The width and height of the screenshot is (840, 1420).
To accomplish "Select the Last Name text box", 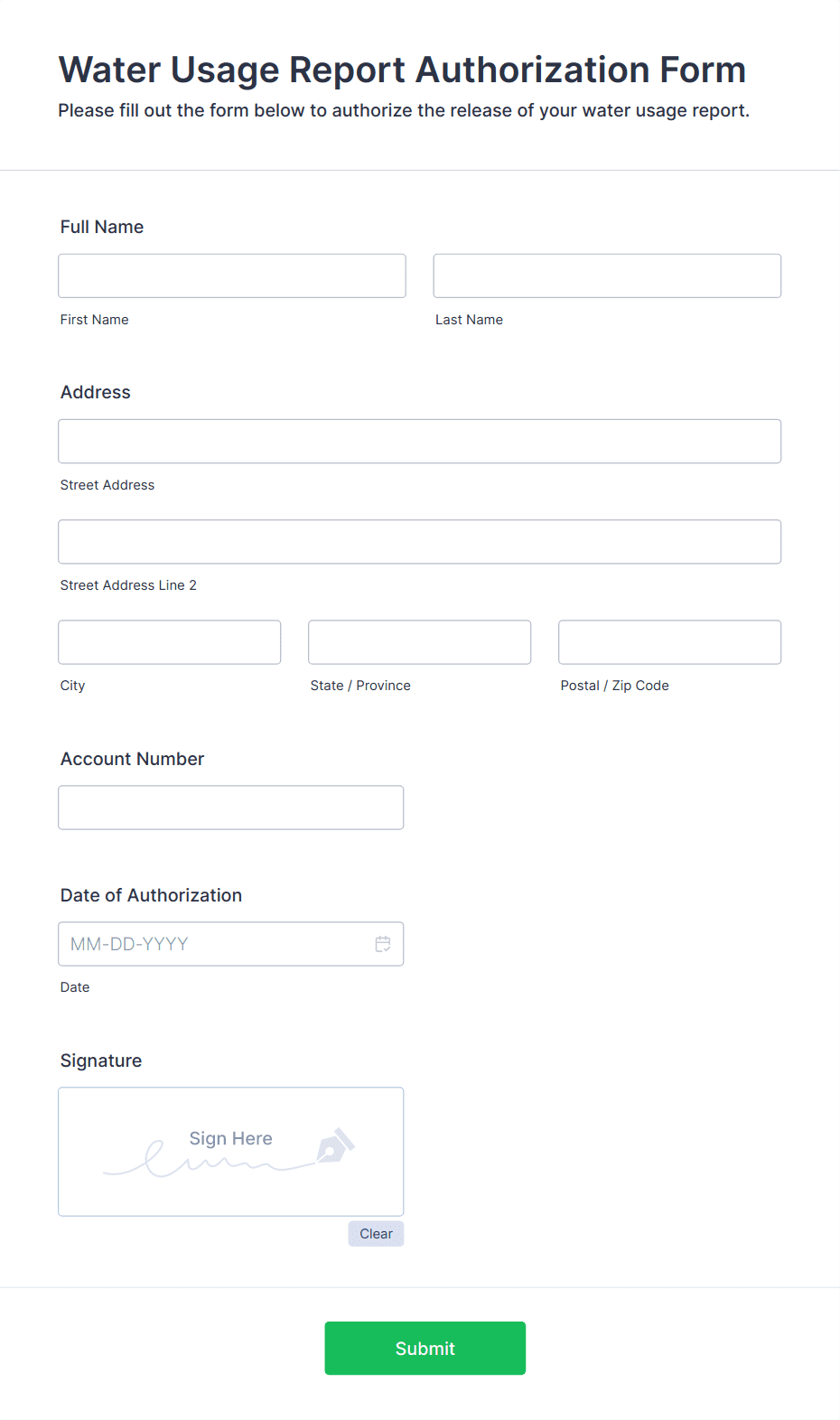I will coord(607,276).
